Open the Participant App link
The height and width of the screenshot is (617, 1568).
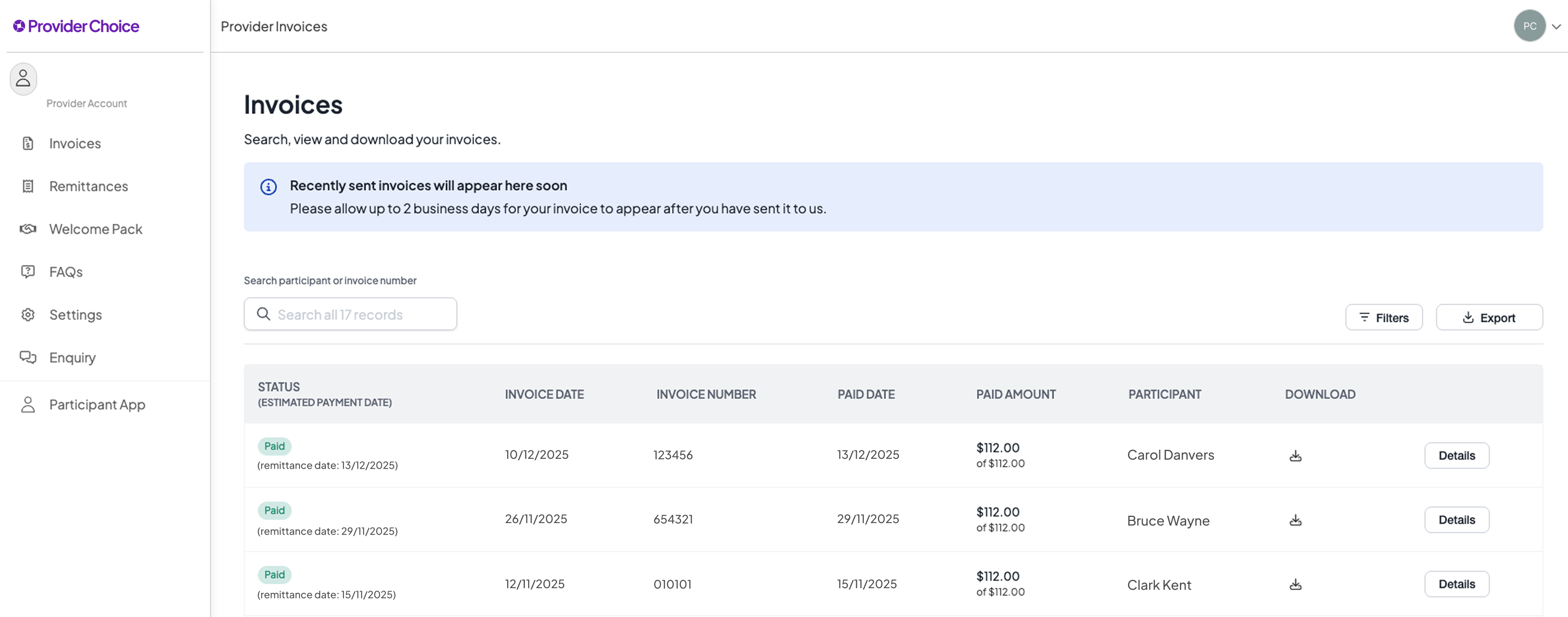click(x=97, y=404)
